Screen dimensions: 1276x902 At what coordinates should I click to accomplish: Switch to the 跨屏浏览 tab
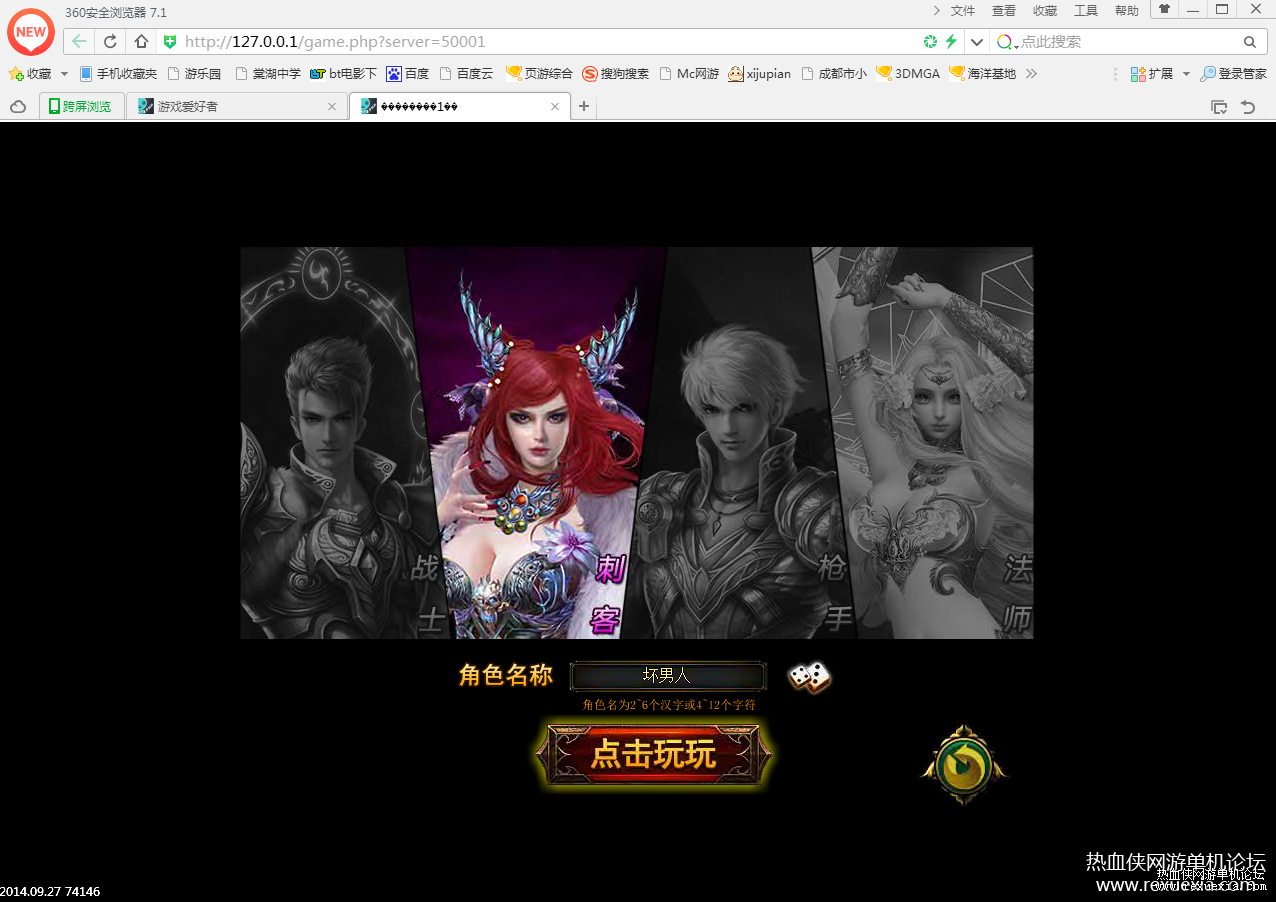coord(82,106)
